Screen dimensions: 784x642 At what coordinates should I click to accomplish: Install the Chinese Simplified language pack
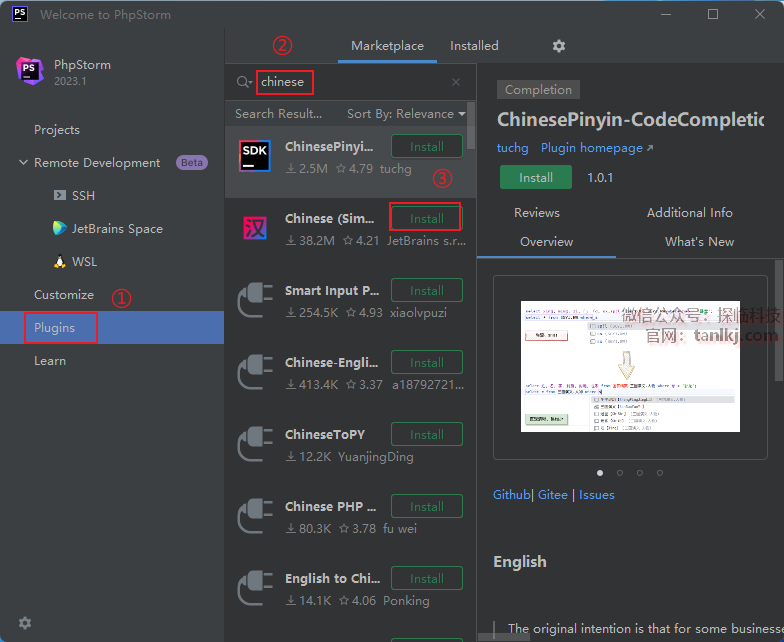(426, 218)
